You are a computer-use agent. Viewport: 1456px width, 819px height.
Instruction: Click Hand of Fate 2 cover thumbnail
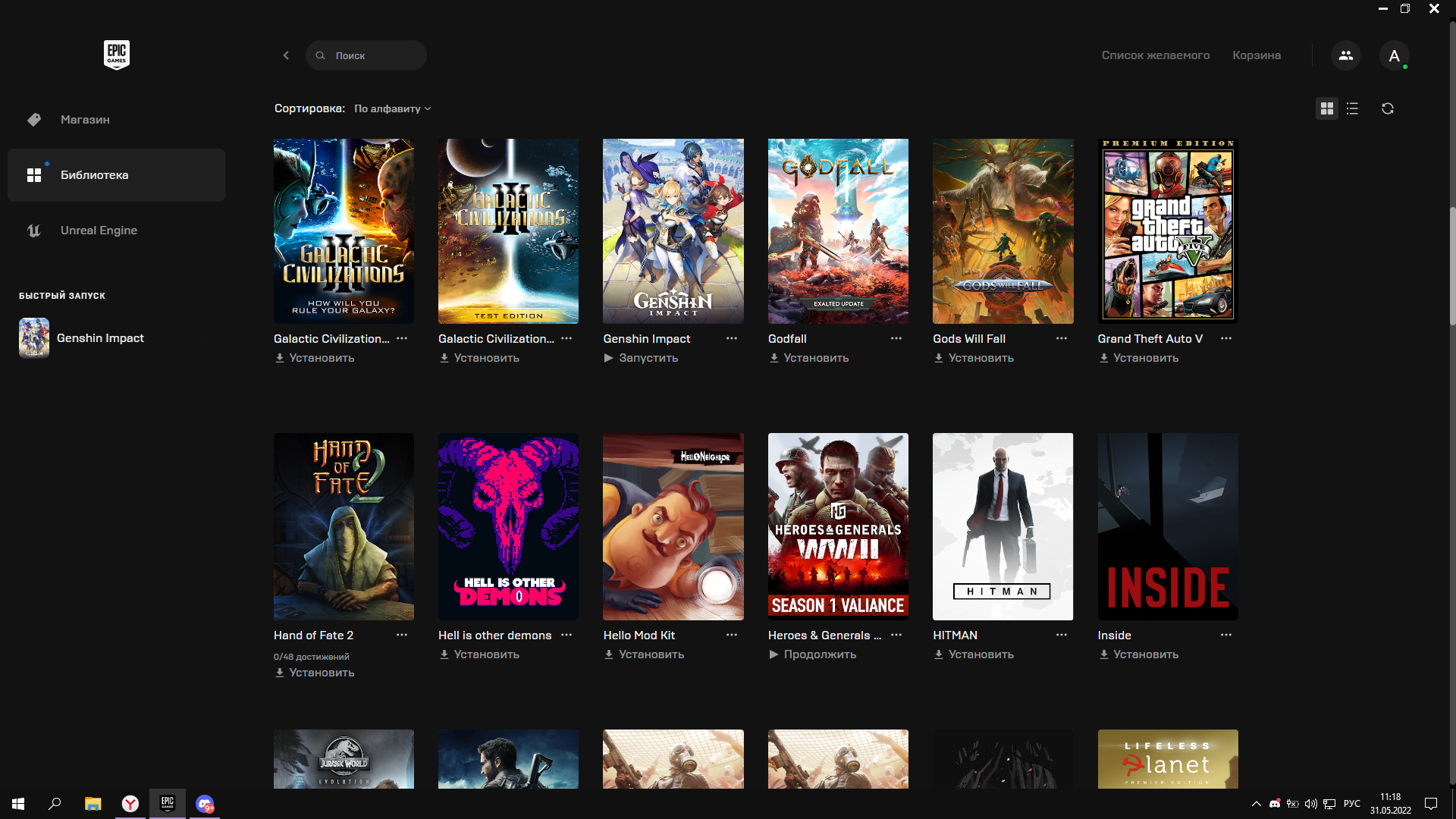point(344,526)
